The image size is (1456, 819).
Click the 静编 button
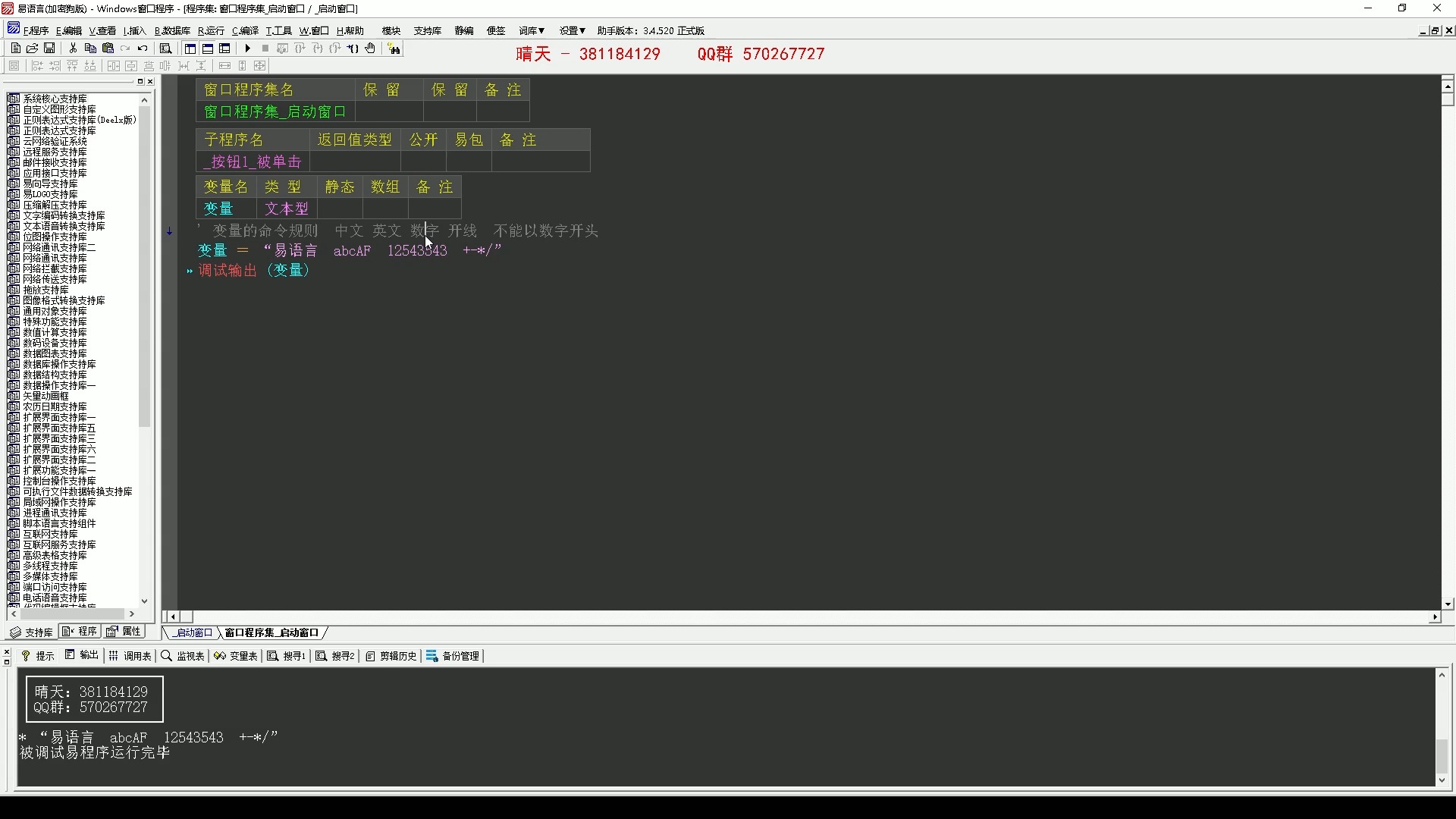point(464,30)
